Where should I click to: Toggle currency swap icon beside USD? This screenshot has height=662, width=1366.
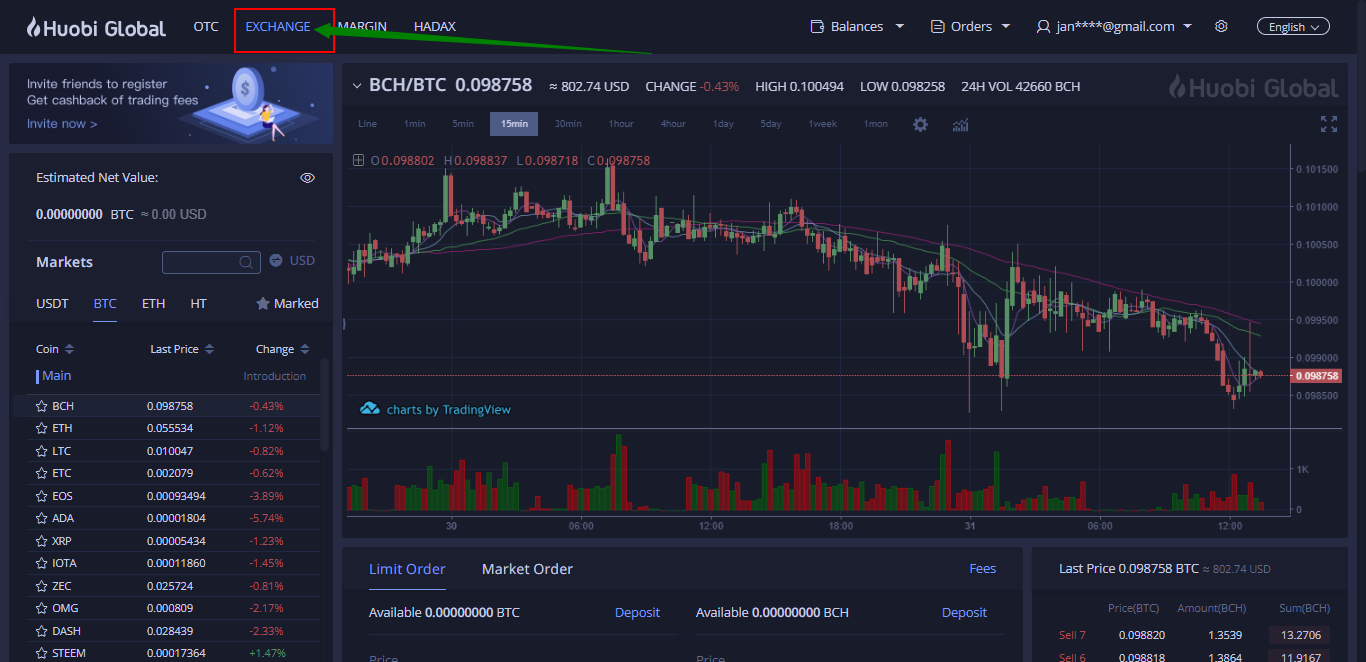pyautogui.click(x=276, y=260)
